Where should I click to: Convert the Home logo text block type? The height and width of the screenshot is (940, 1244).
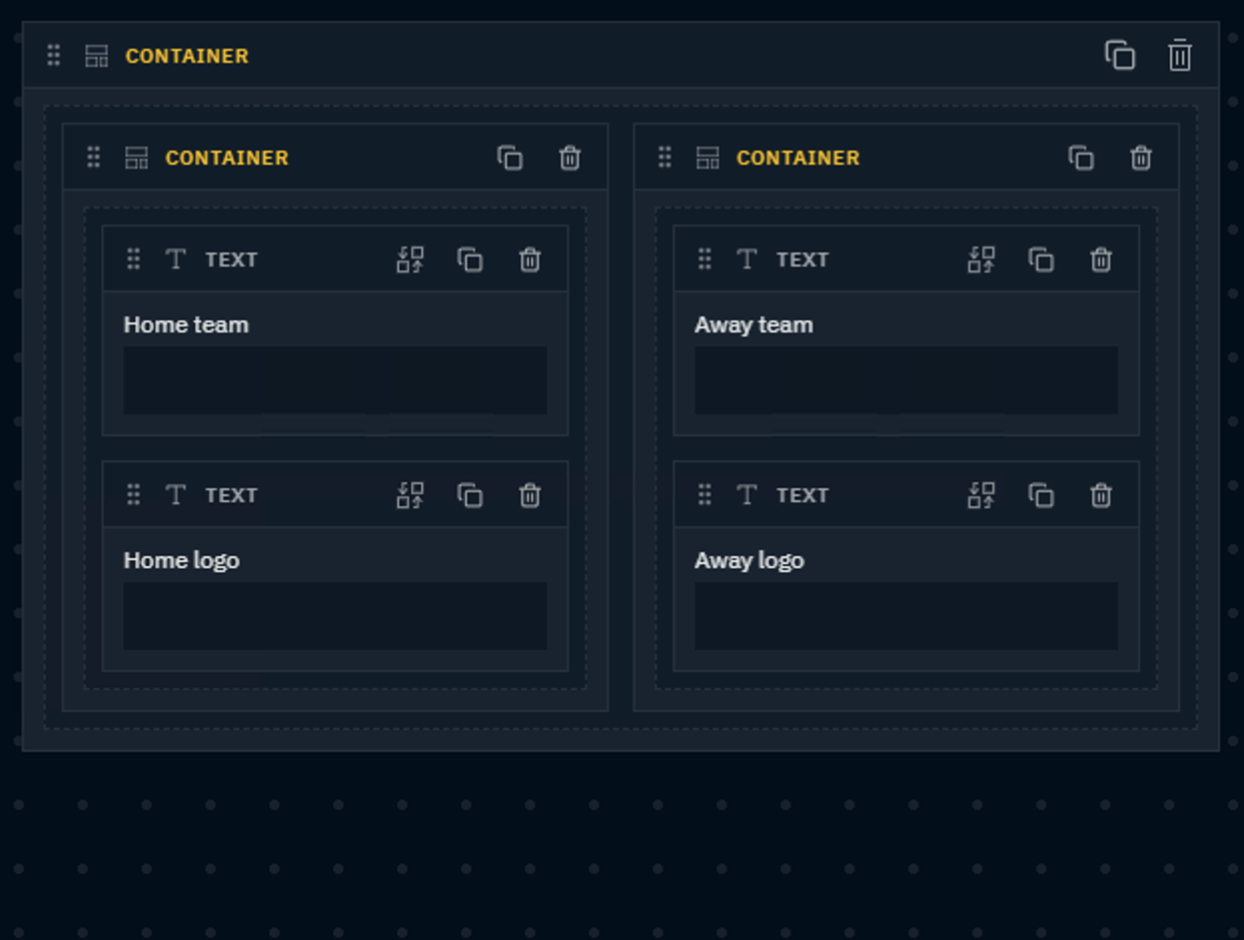click(x=410, y=495)
